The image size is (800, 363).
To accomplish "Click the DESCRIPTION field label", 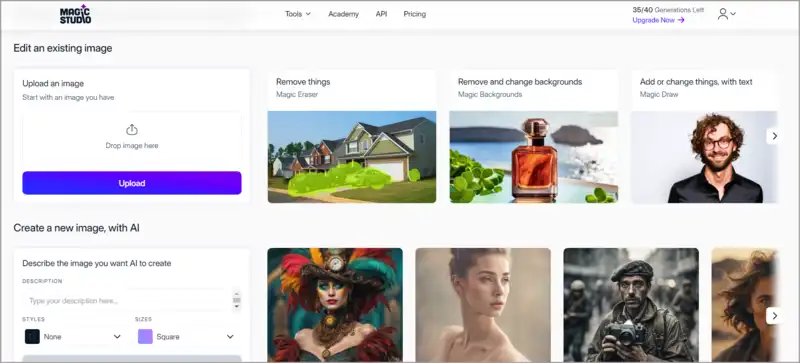I will pos(42,281).
